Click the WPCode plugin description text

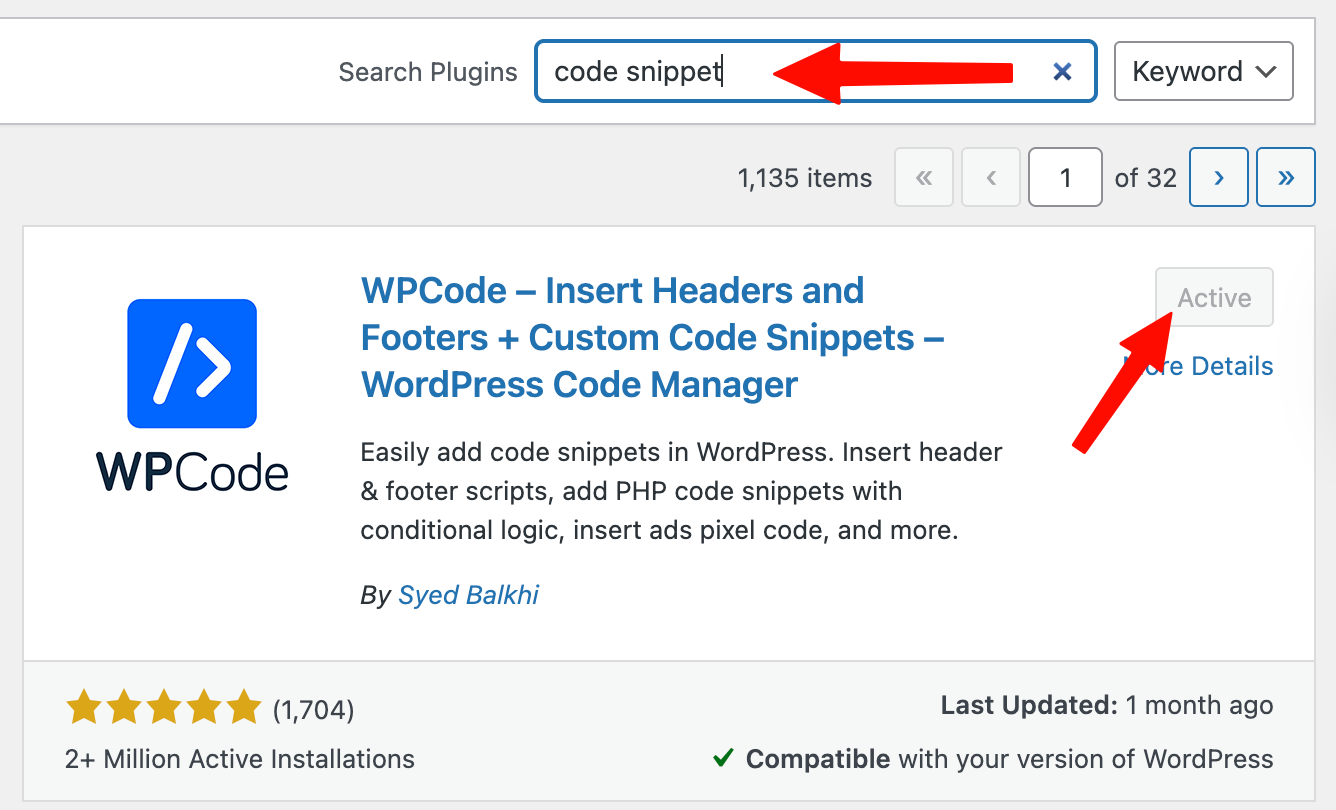pos(681,491)
